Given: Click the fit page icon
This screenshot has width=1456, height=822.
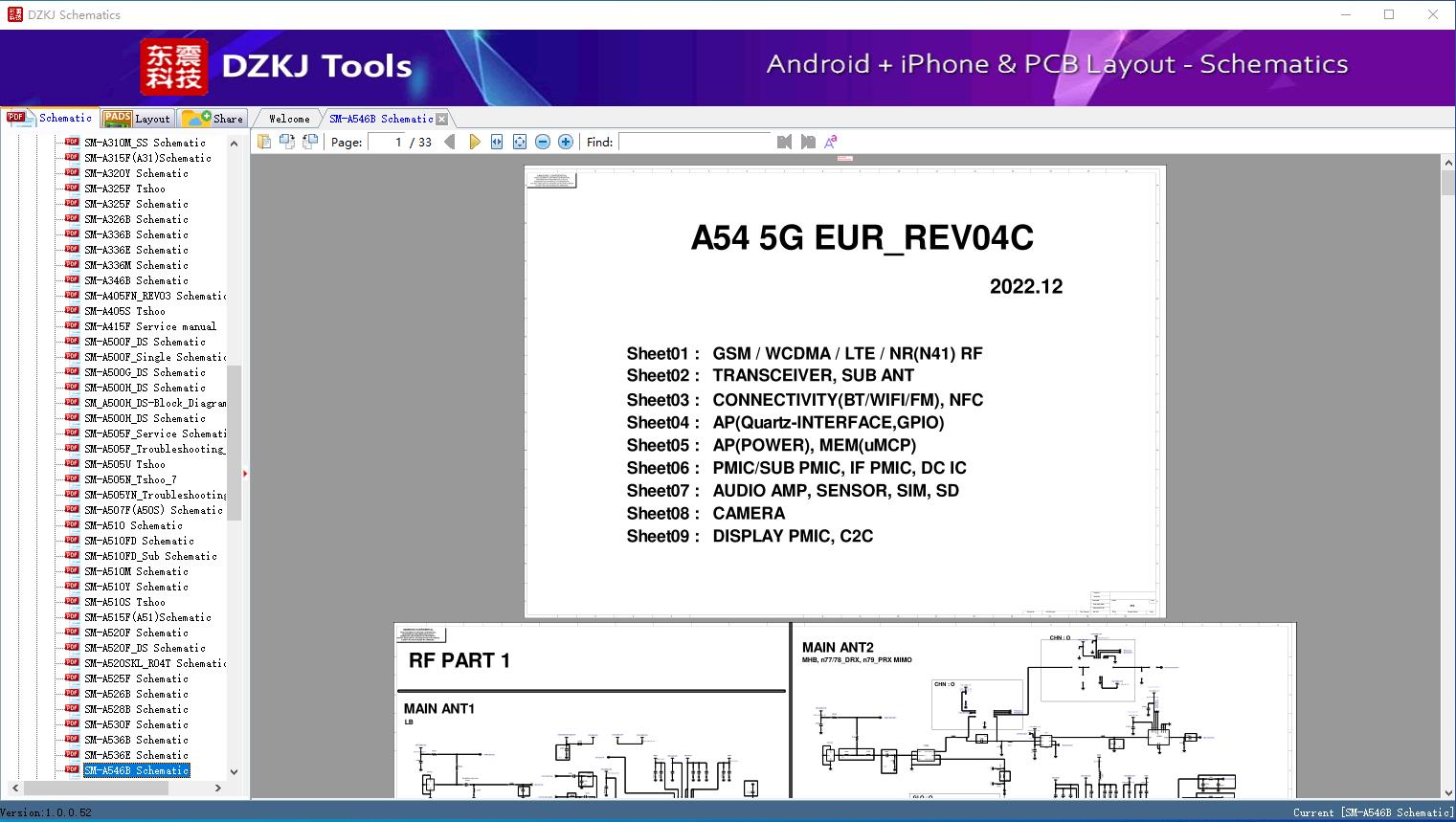Looking at the screenshot, I should [x=520, y=142].
